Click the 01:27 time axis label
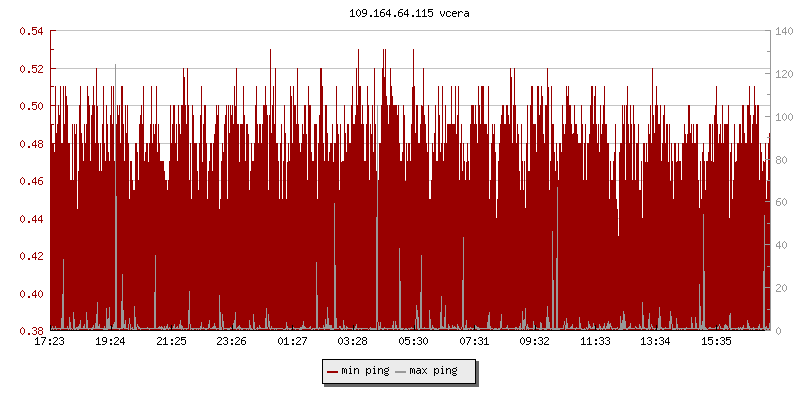The height and width of the screenshot is (400, 800). tap(292, 342)
